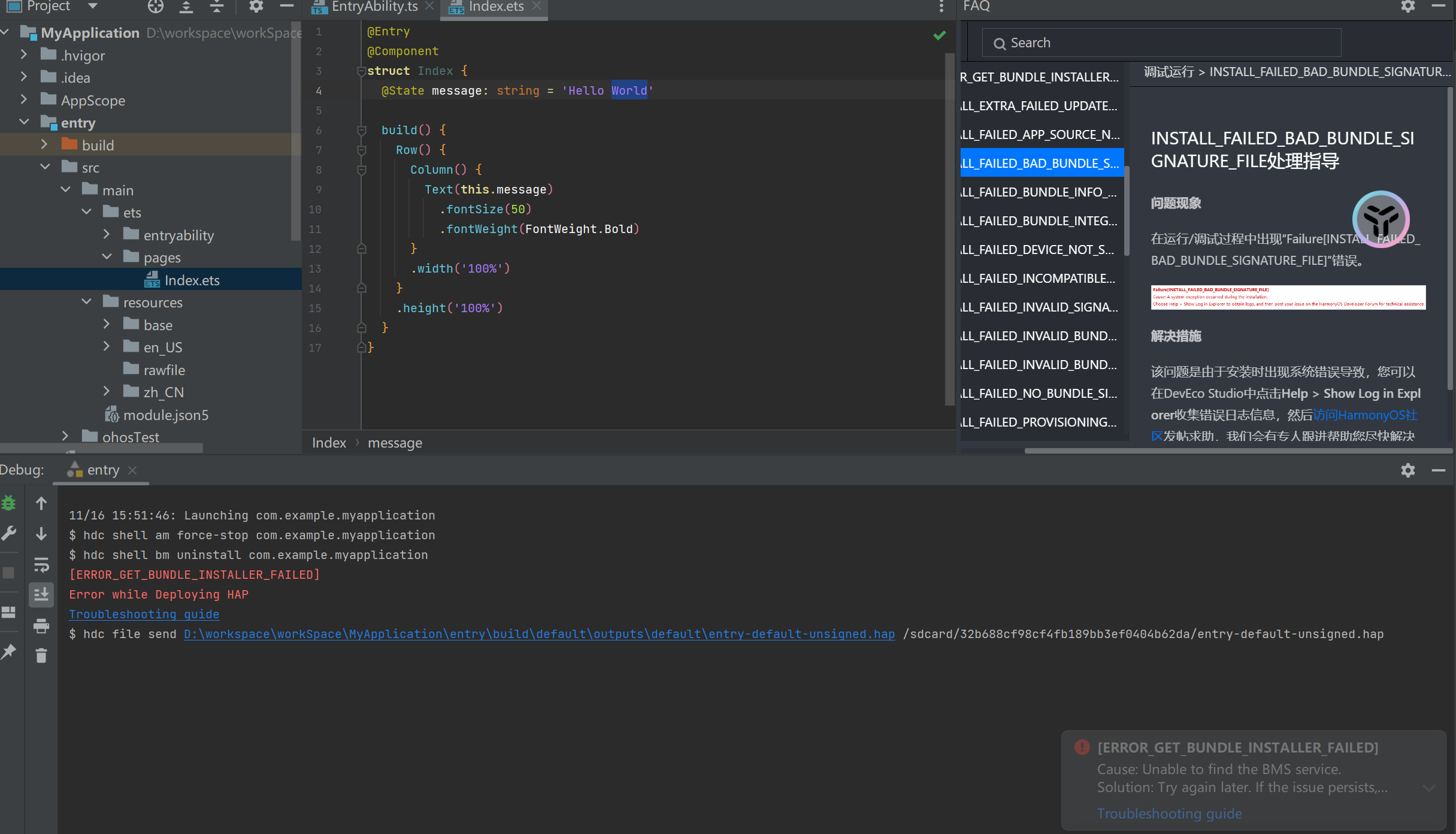Hide the FAQ panel
This screenshot has height=834, width=1456.
(1439, 7)
